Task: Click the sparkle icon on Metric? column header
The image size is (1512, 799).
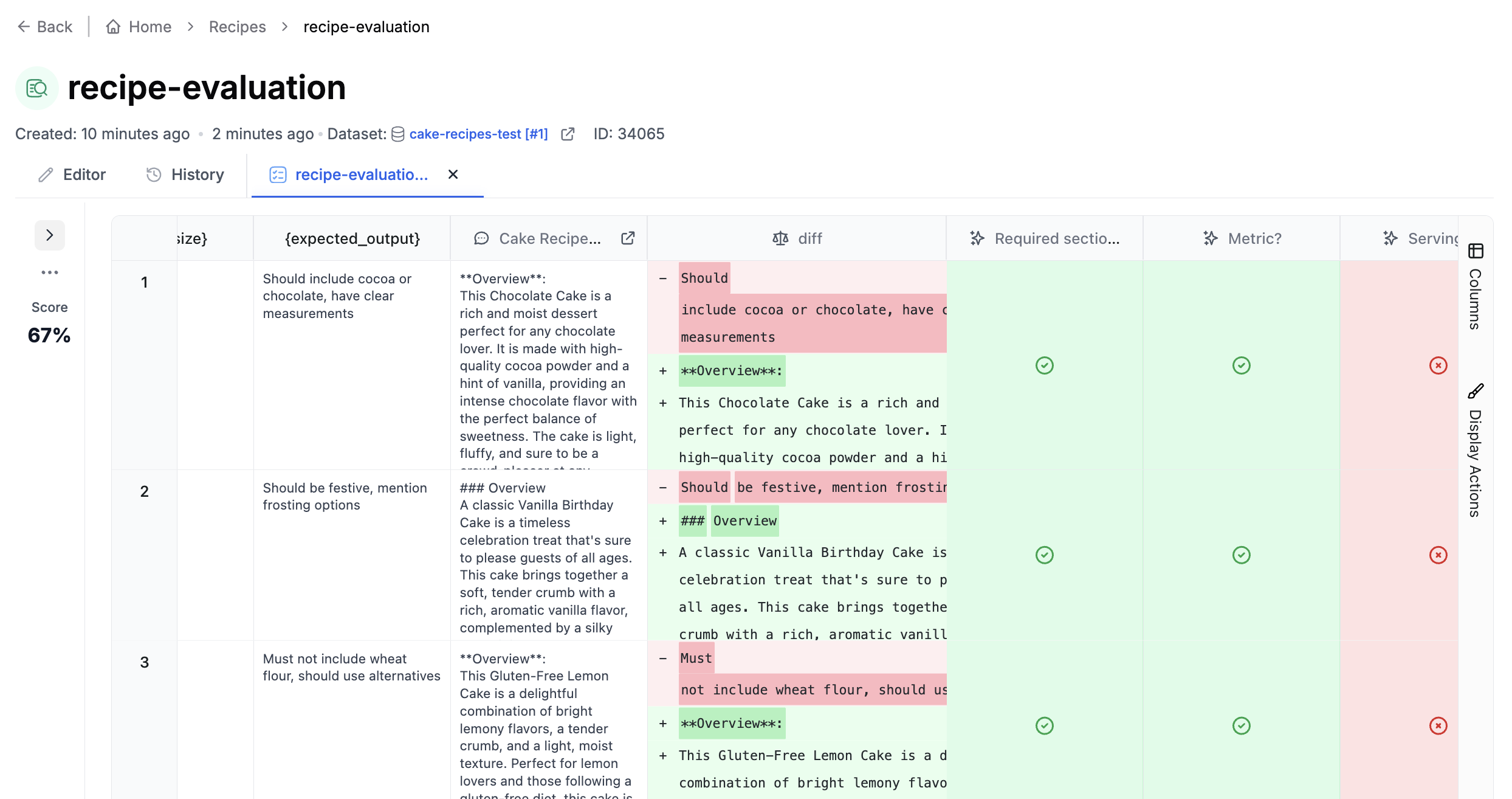Action: pos(1210,238)
